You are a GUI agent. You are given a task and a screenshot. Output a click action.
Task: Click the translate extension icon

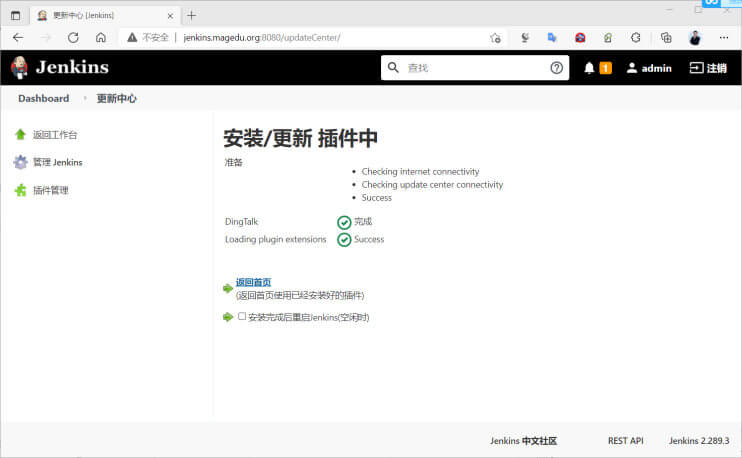(552, 37)
